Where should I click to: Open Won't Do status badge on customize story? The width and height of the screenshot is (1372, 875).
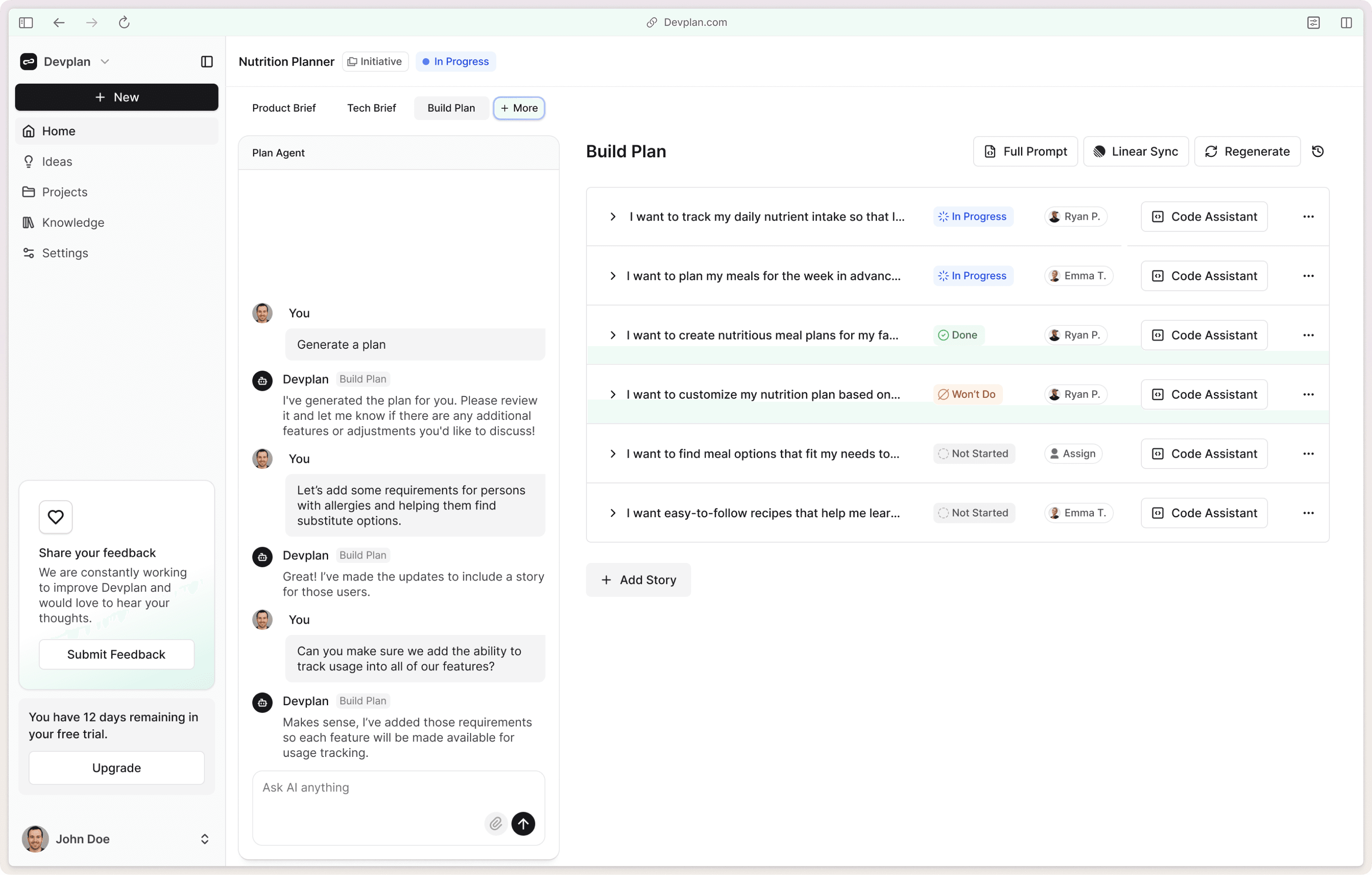coord(968,394)
